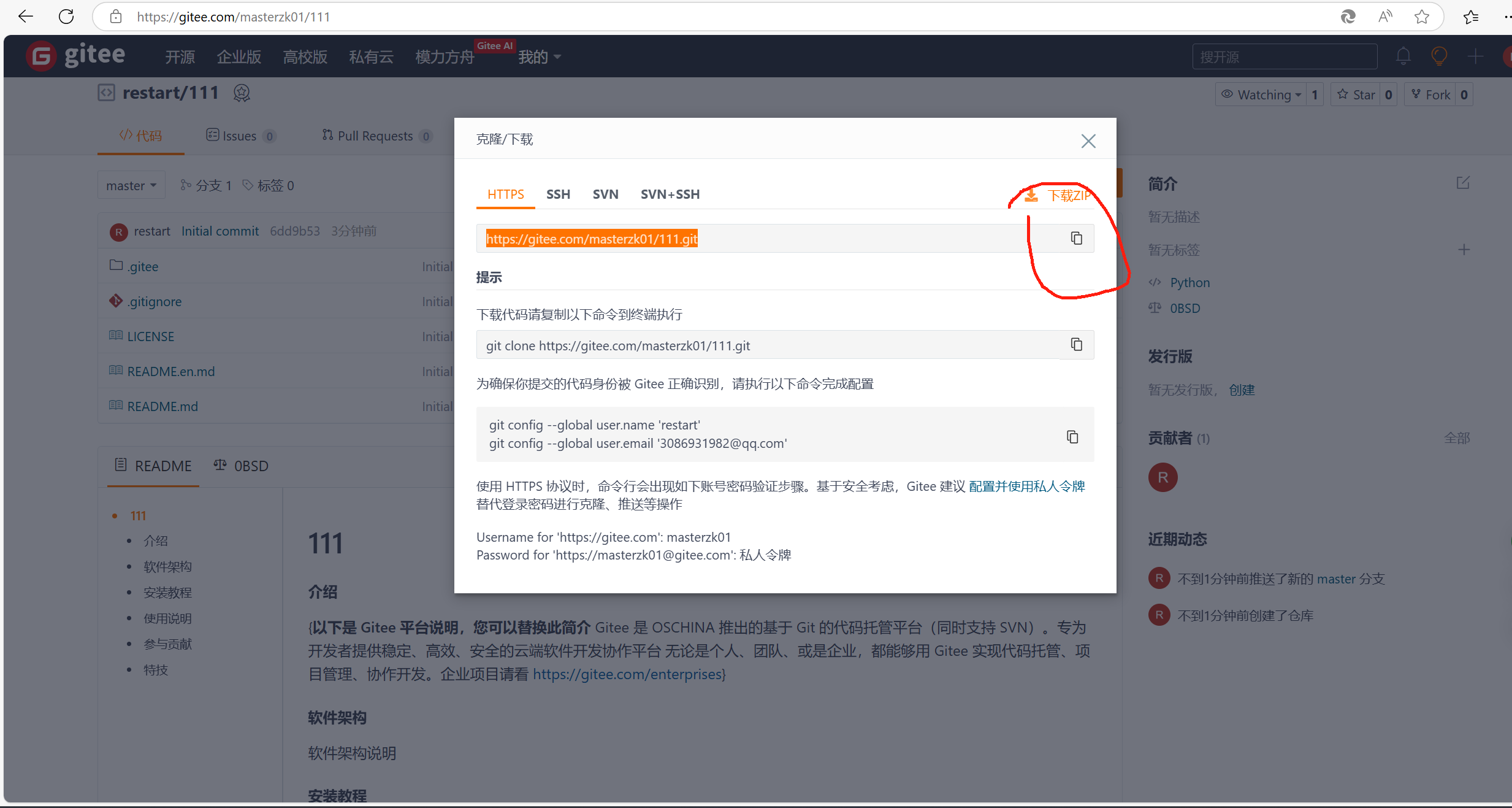Switch to the SSH tab
Image resolution: width=1512 pixels, height=808 pixels.
click(558, 194)
